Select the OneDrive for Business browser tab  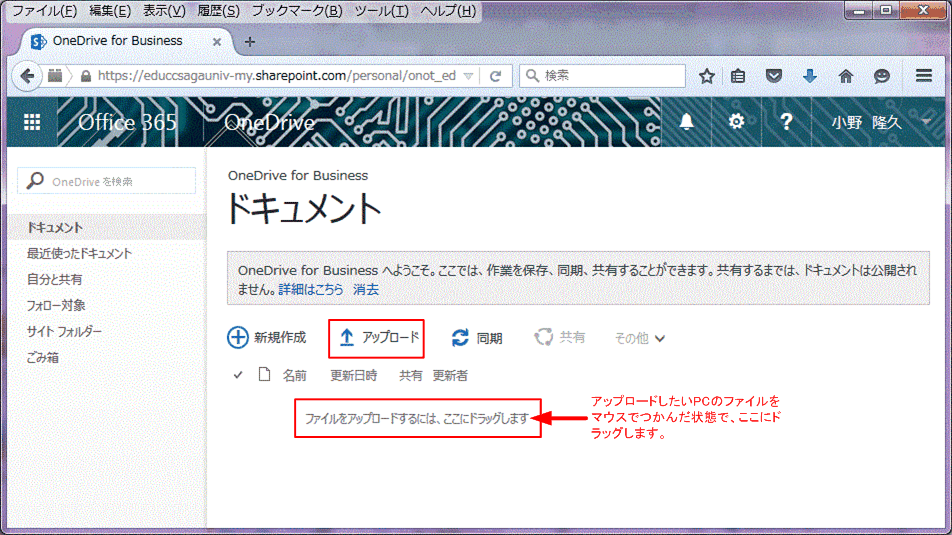[x=124, y=41]
